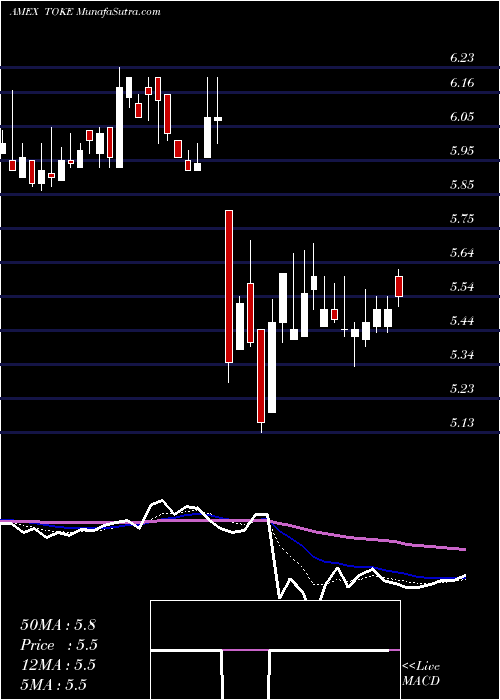
Task: Click the <<Live MACD label
Action: pyautogui.click(x=421, y=674)
